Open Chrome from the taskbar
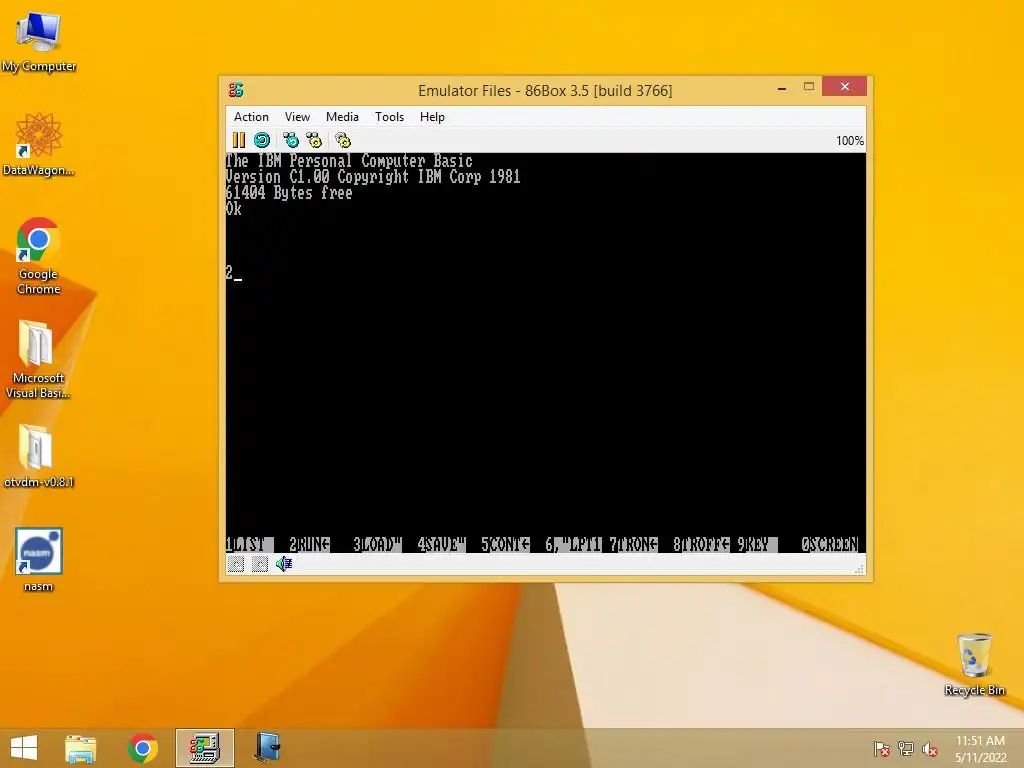This screenshot has height=768, width=1024. (x=142, y=748)
